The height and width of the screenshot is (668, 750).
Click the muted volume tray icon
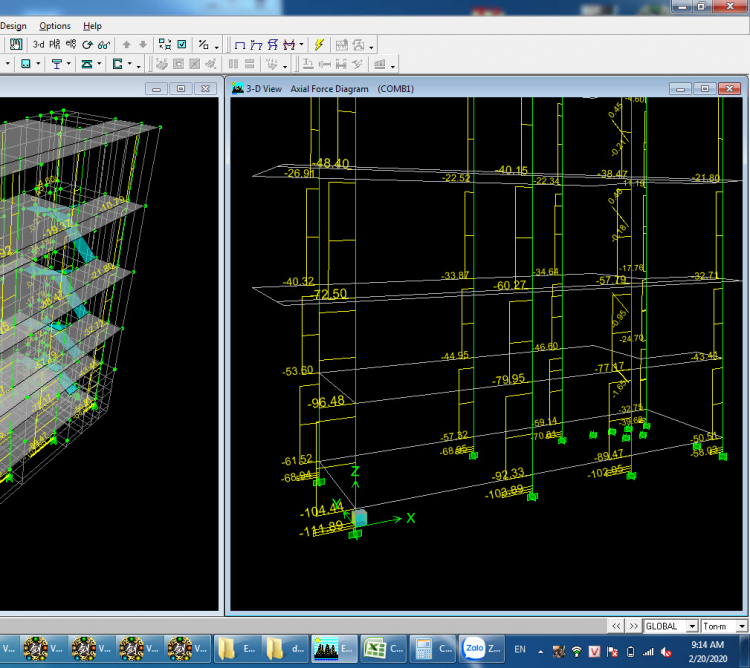click(x=666, y=651)
